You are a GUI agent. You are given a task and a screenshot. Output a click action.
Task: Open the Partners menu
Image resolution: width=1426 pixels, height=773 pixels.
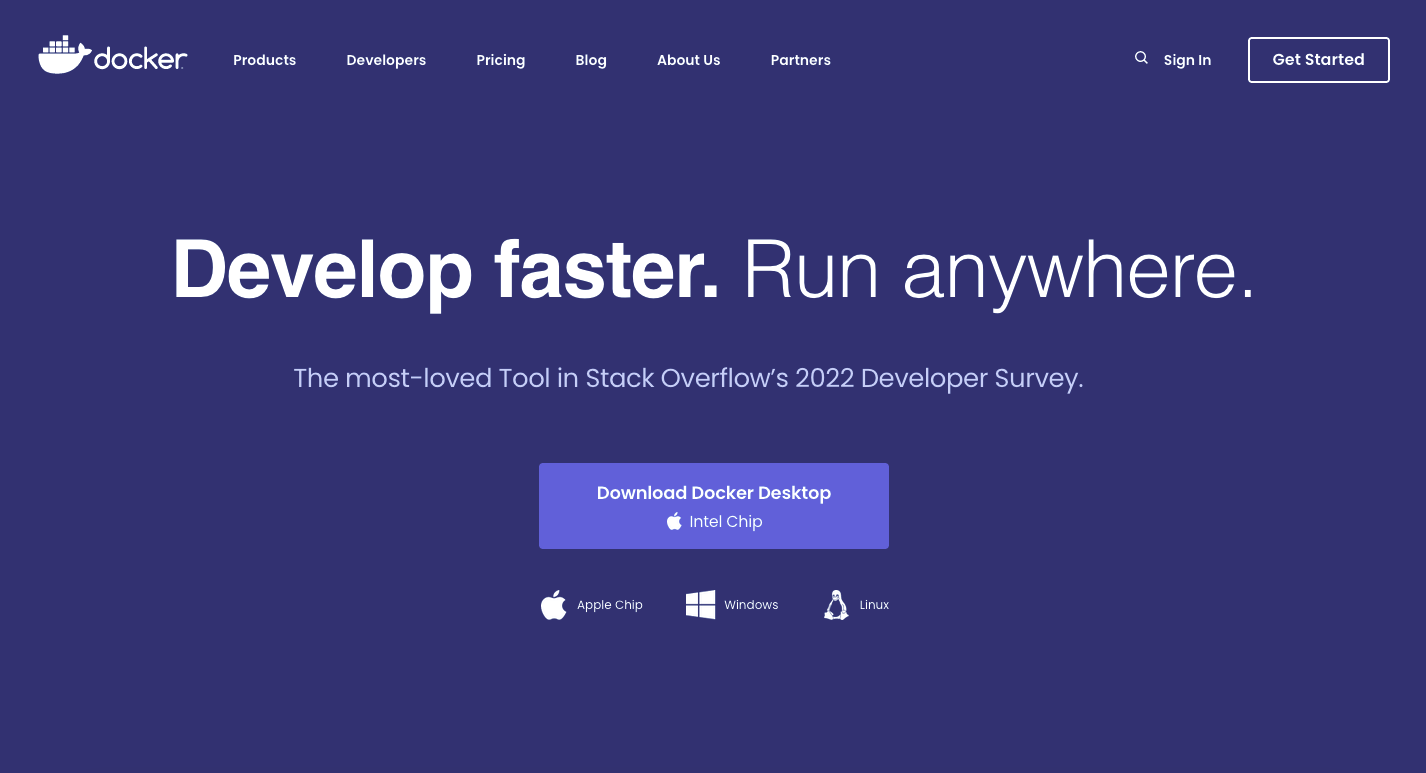(x=800, y=60)
